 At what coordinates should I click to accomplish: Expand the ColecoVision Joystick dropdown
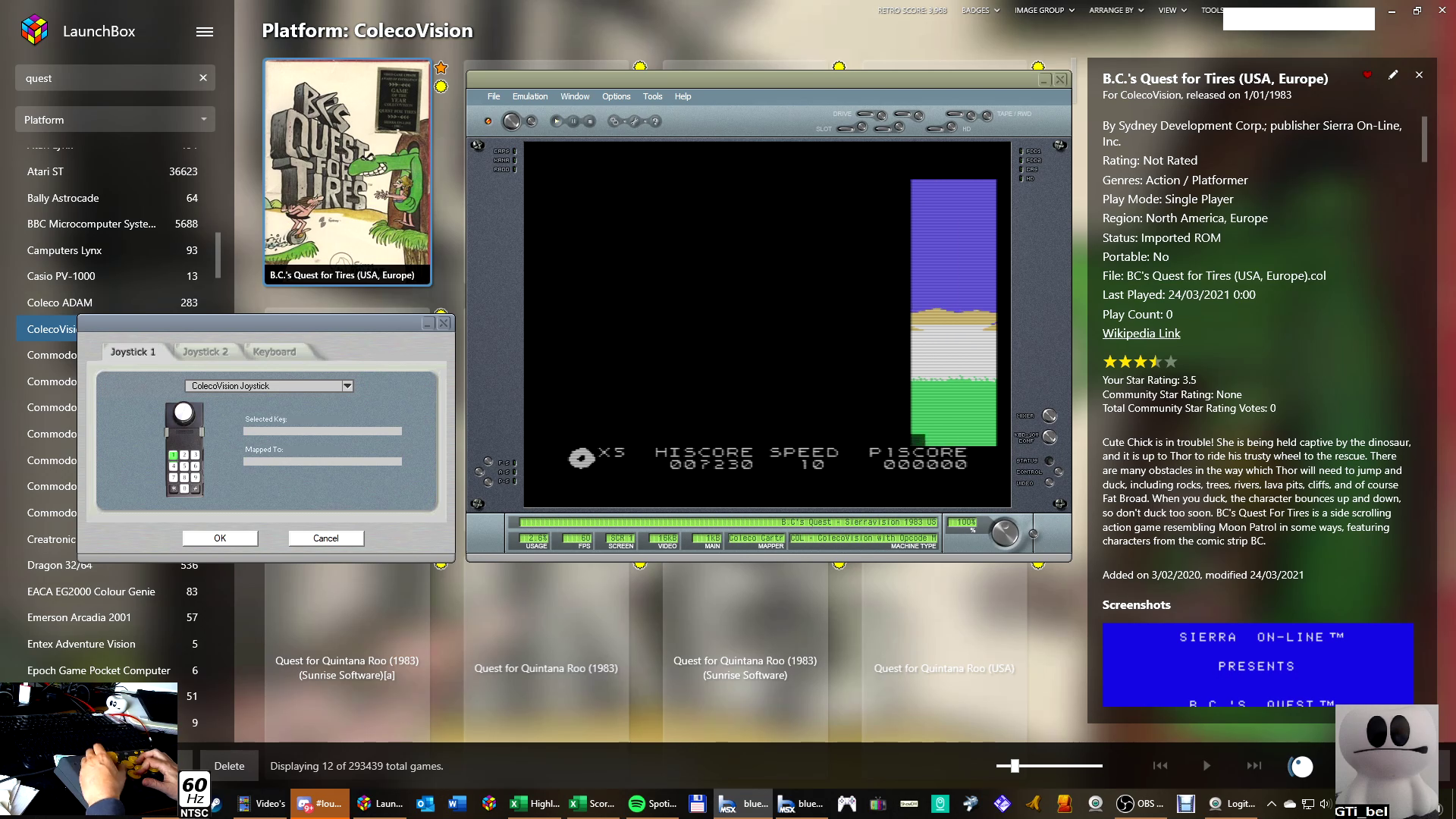[x=347, y=386]
